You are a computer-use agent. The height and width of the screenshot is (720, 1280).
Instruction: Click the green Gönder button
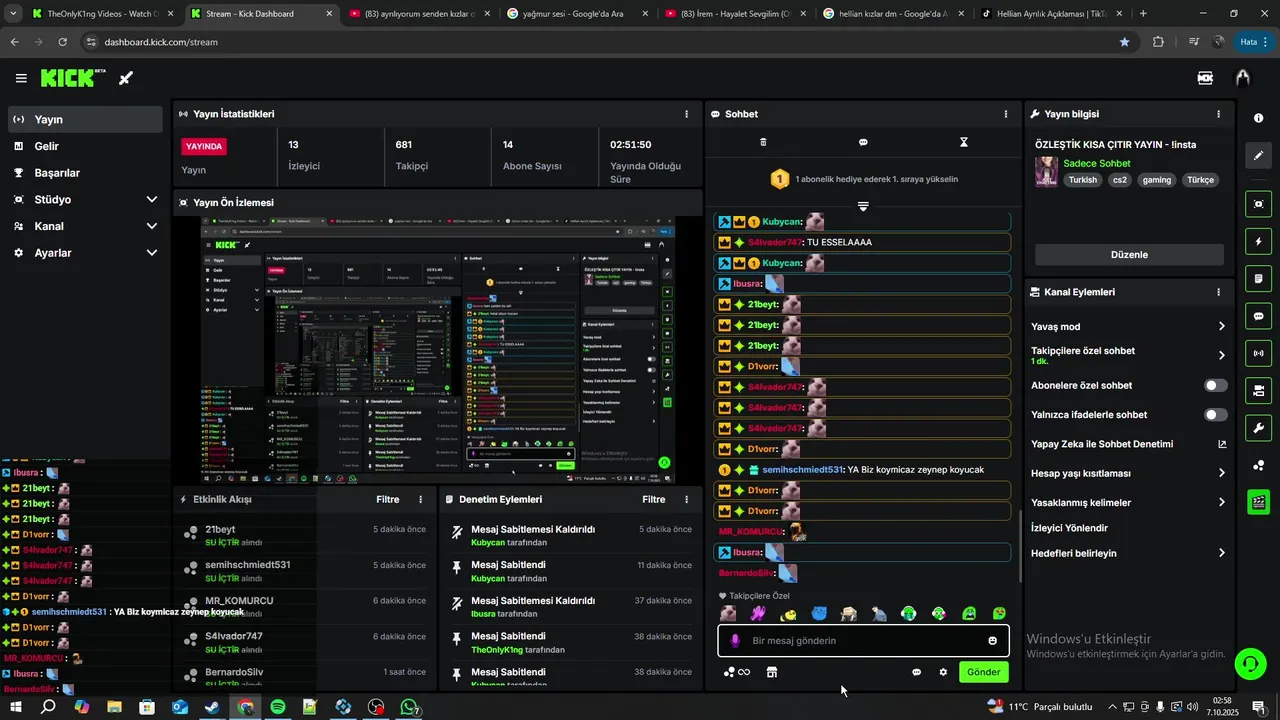point(983,672)
